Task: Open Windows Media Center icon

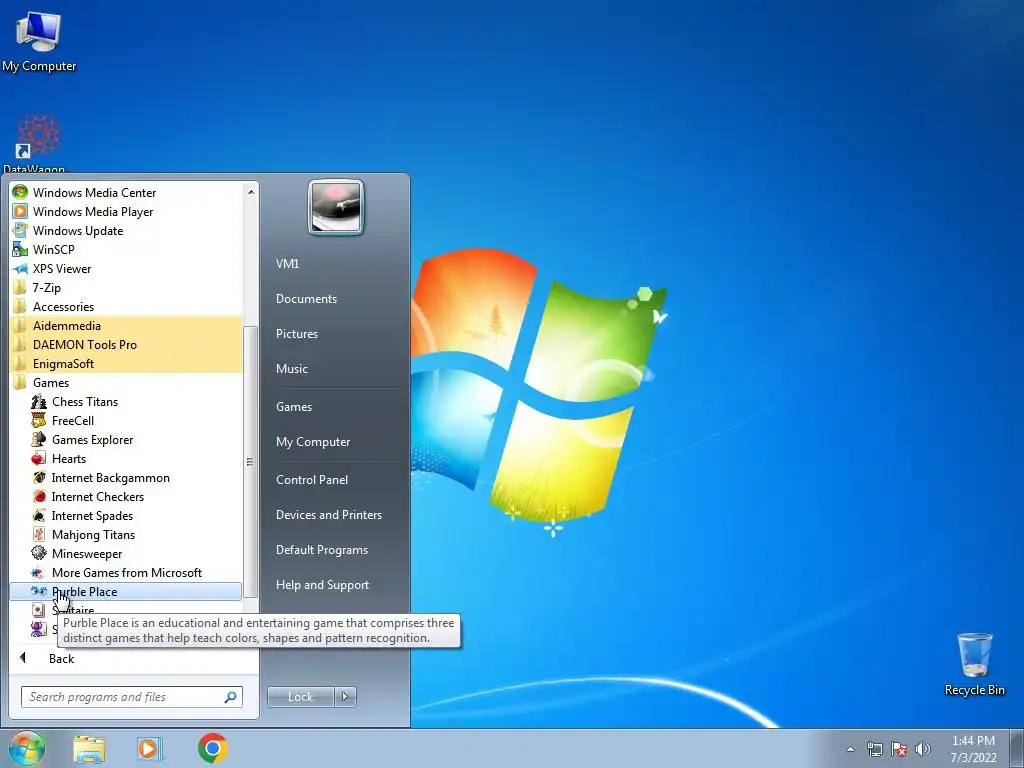Action: coord(20,192)
